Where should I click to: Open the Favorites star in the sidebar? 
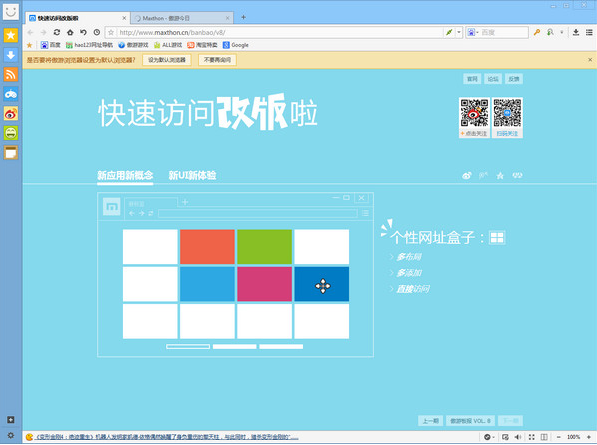click(11, 35)
